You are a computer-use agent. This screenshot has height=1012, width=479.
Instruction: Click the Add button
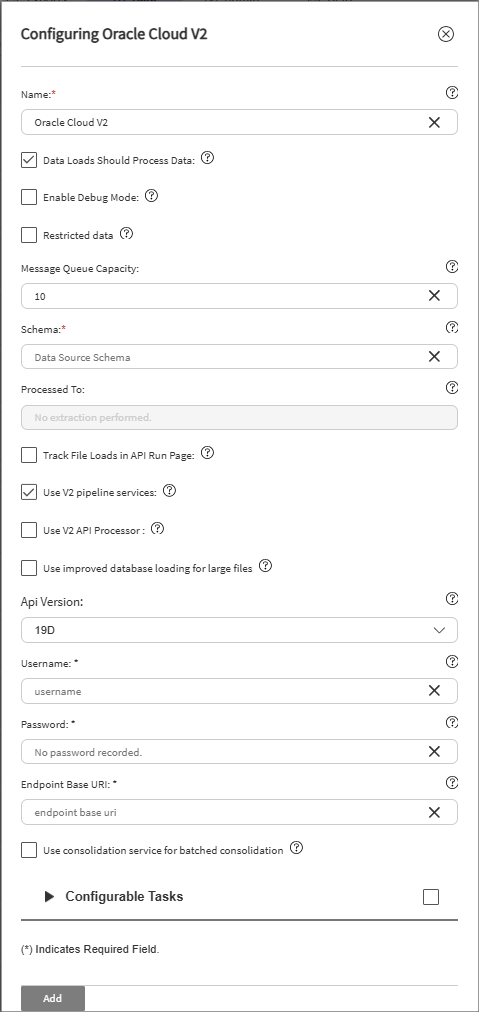(x=53, y=998)
